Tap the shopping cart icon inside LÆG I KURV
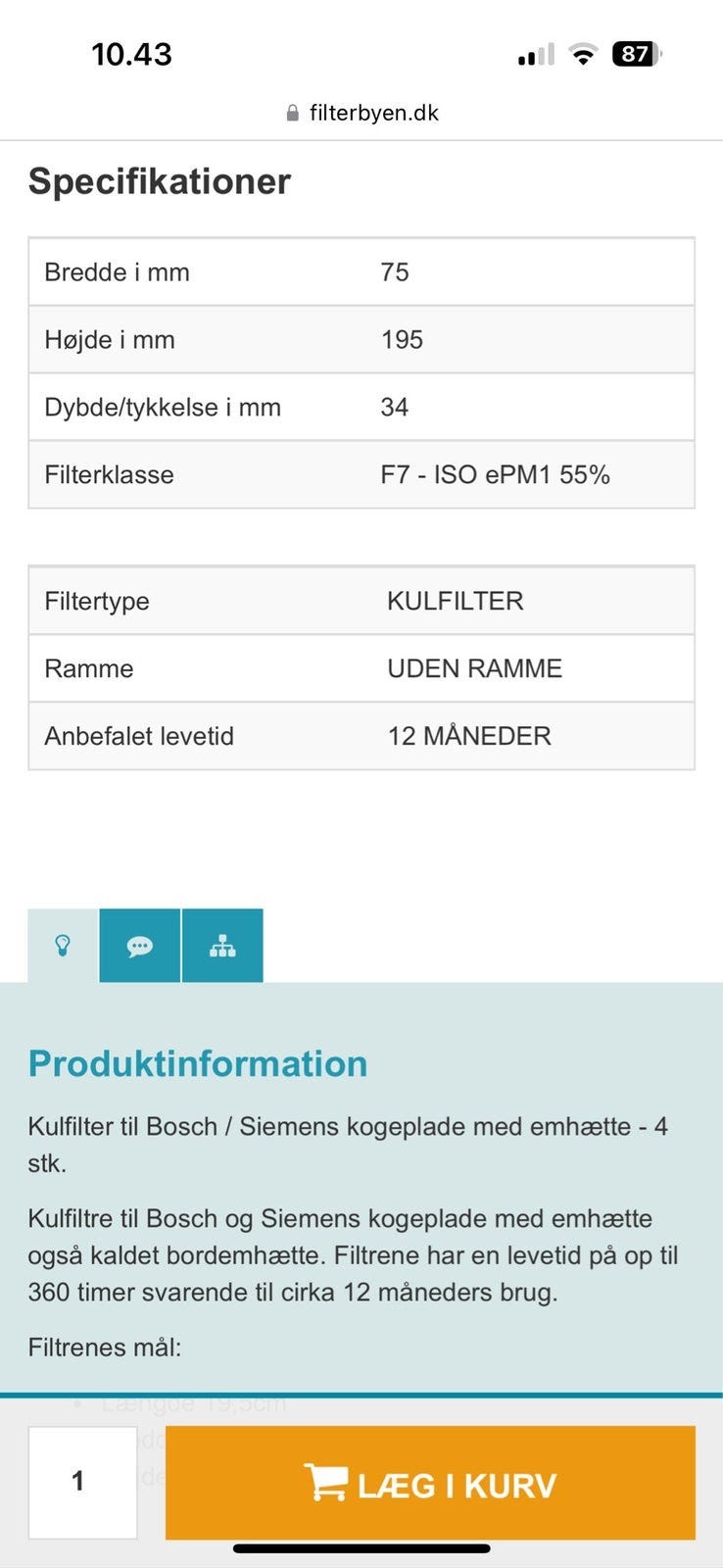Image resolution: width=723 pixels, height=1568 pixels. (x=327, y=1483)
